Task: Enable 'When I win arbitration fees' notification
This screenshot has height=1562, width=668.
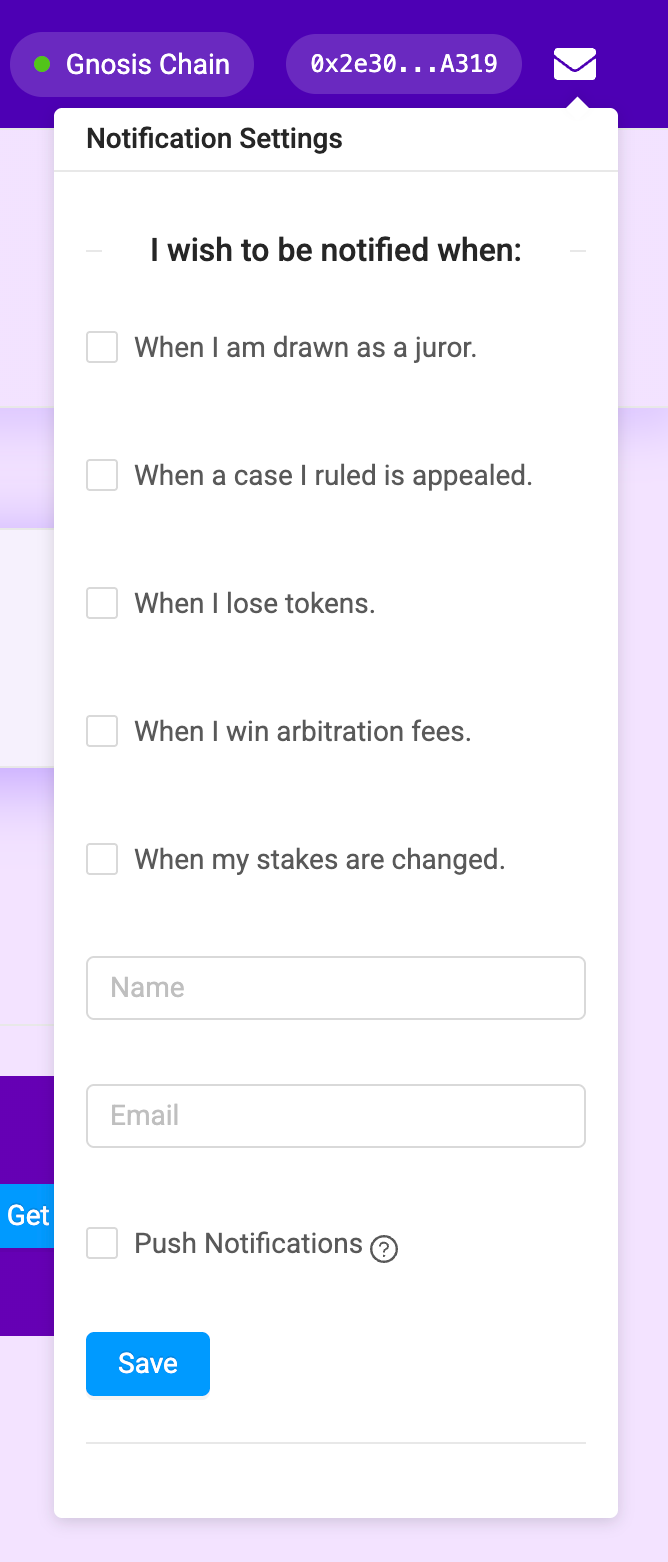Action: click(x=102, y=731)
